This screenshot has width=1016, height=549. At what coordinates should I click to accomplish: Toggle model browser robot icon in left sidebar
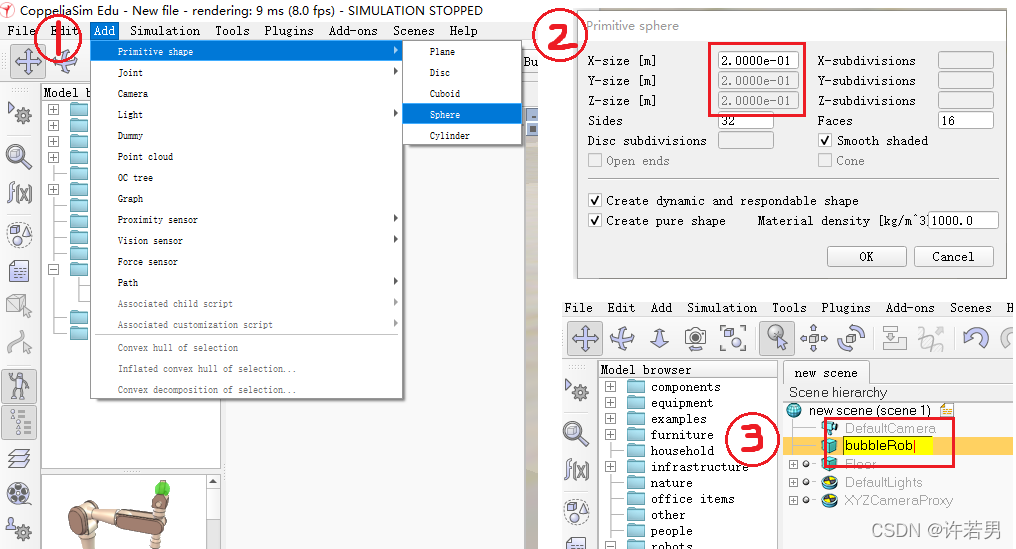click(x=19, y=386)
